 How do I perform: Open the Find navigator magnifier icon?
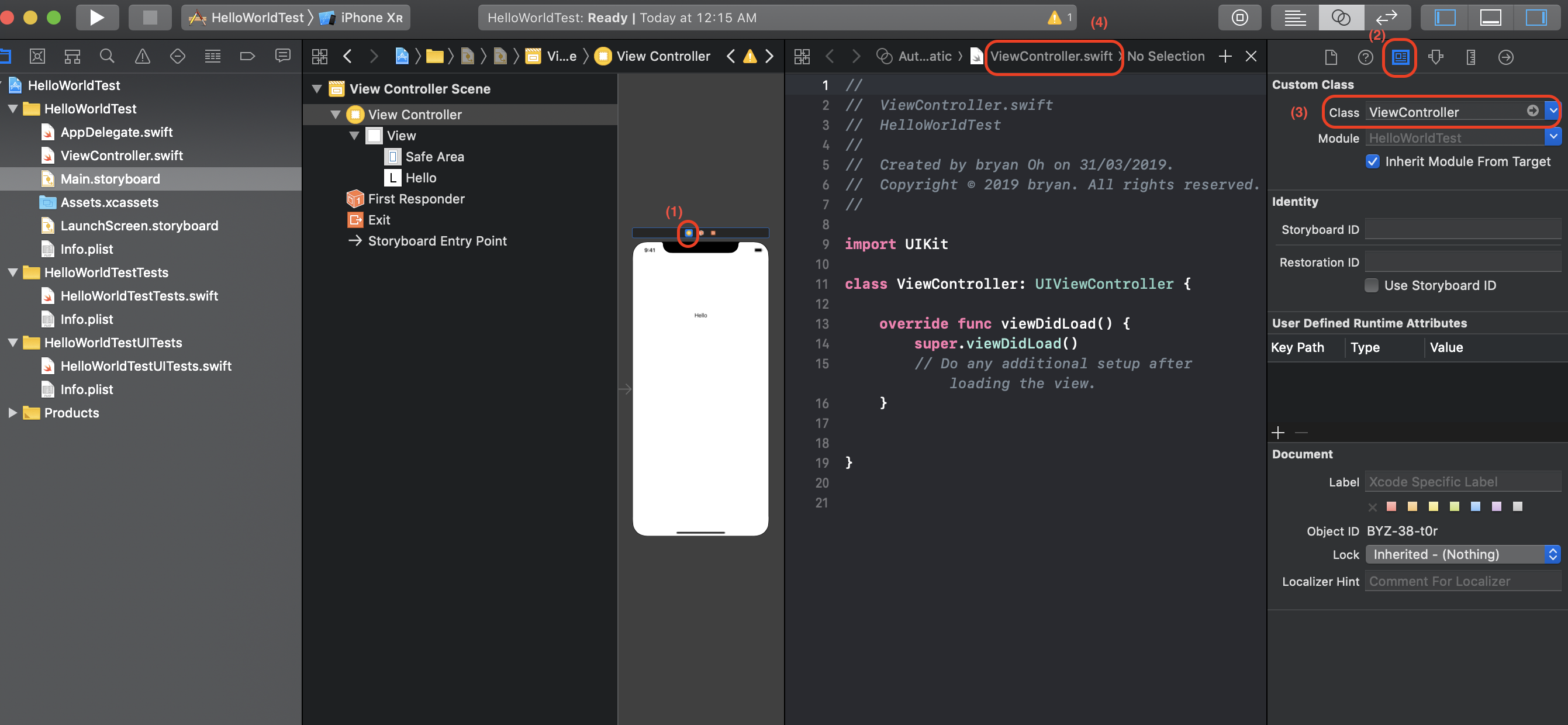[107, 57]
